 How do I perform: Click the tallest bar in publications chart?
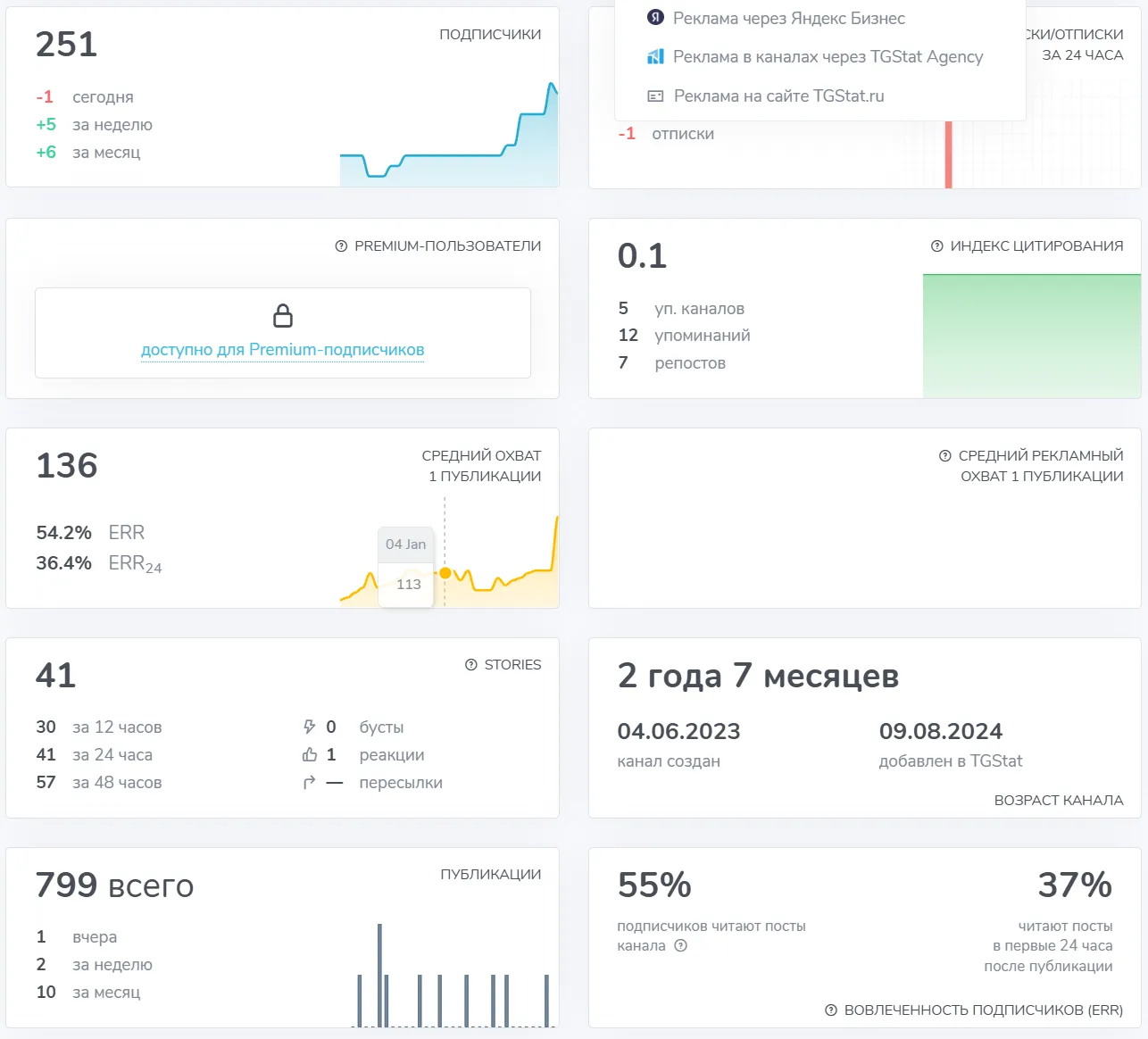point(379,975)
